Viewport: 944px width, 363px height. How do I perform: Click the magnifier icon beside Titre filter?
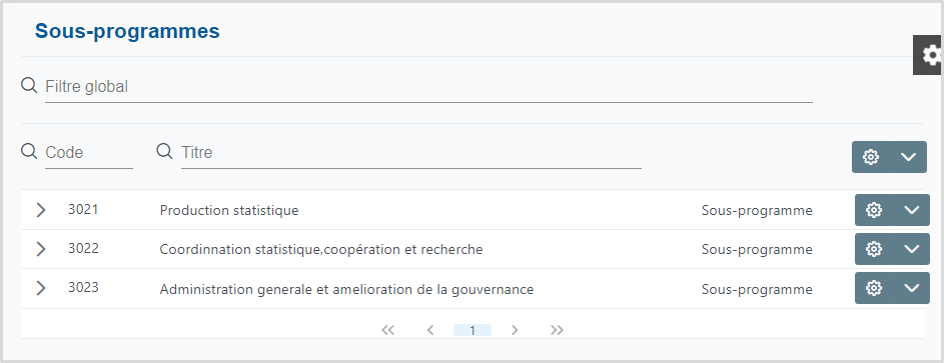(x=164, y=150)
